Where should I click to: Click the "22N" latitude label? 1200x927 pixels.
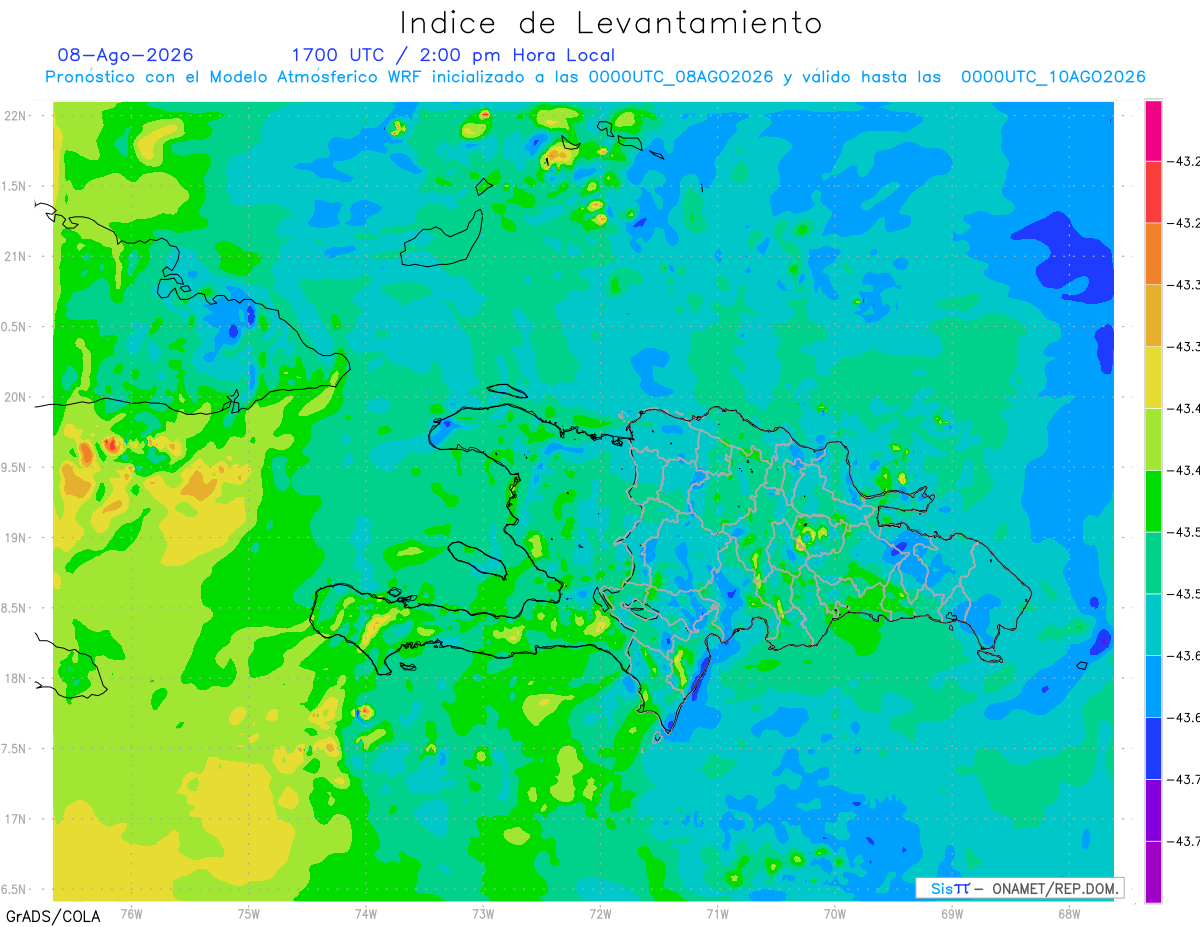pyautogui.click(x=16, y=115)
